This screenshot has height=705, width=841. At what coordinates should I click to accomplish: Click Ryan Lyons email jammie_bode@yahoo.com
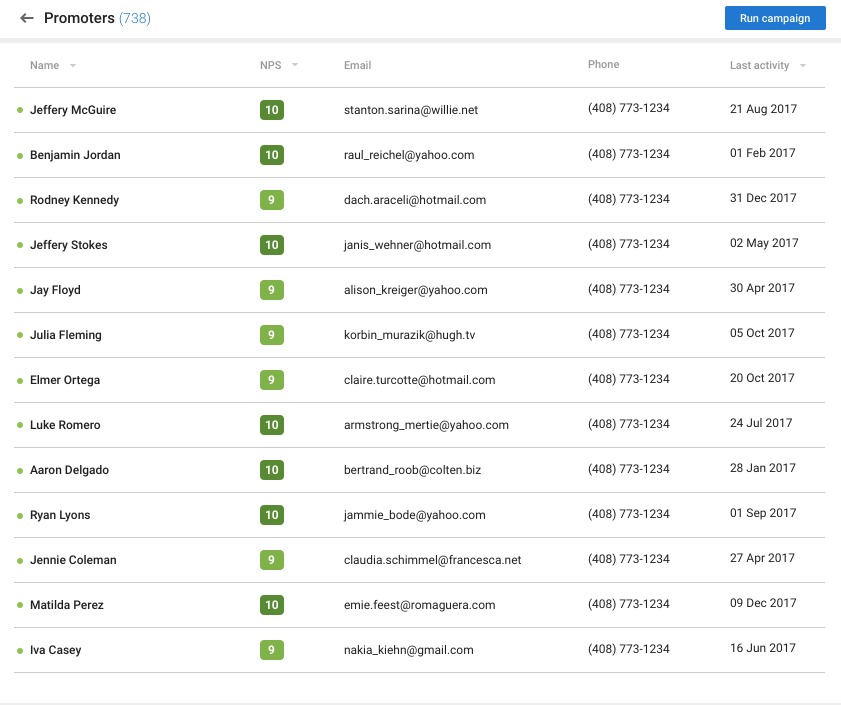[414, 515]
